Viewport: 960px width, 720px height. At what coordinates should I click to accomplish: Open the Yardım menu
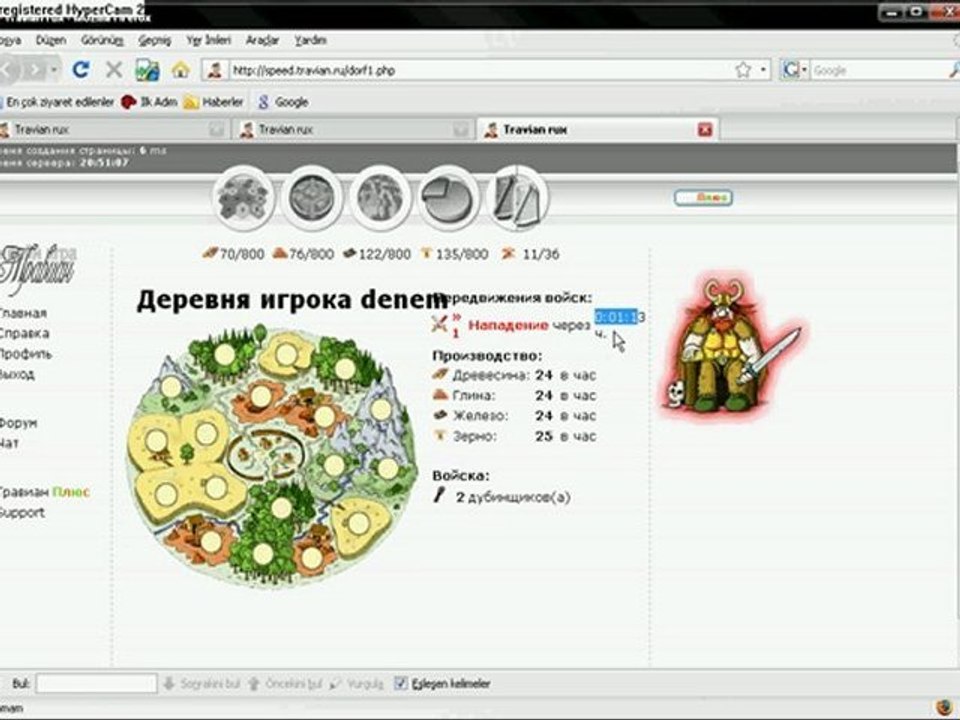coord(310,40)
